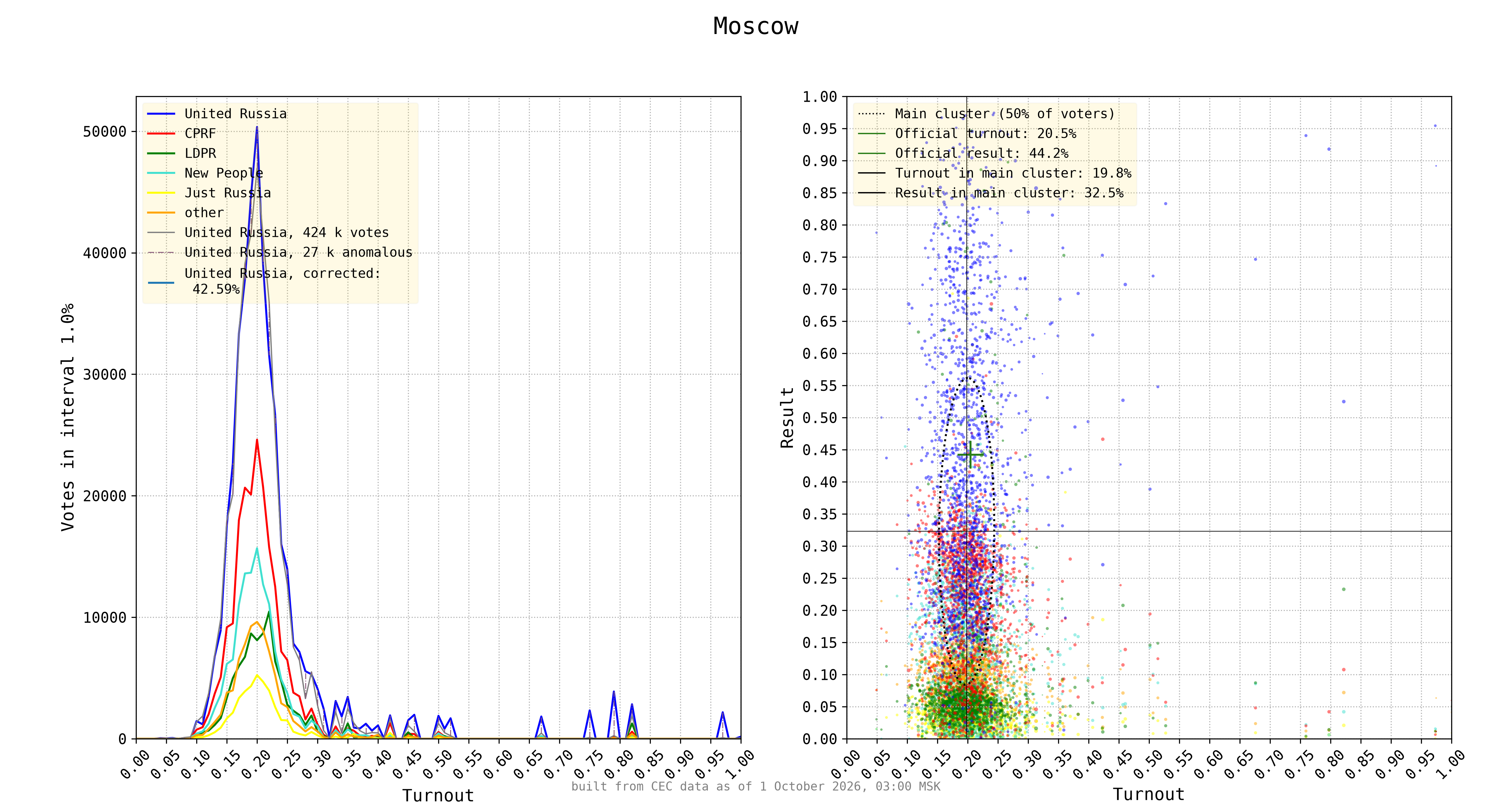The width and height of the screenshot is (1512, 803).
Task: Click red line swatch beside 'CPRF'
Action: click(161, 134)
